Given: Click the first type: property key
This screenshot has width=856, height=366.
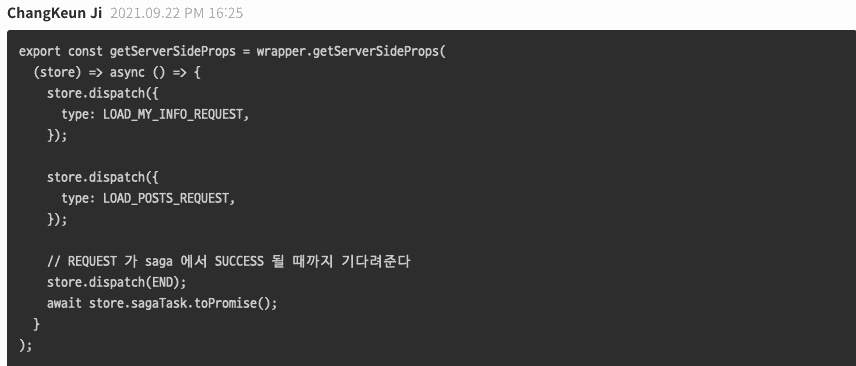Looking at the screenshot, I should click(79, 115).
